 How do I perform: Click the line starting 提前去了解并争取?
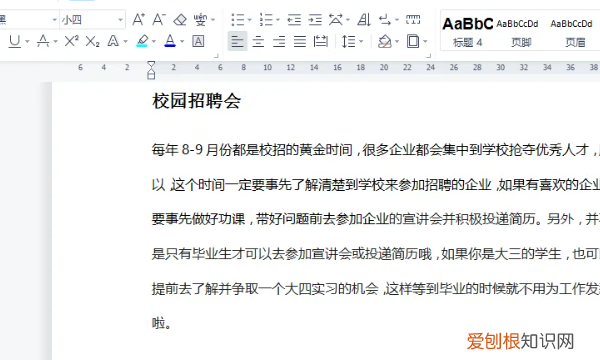(x=376, y=289)
